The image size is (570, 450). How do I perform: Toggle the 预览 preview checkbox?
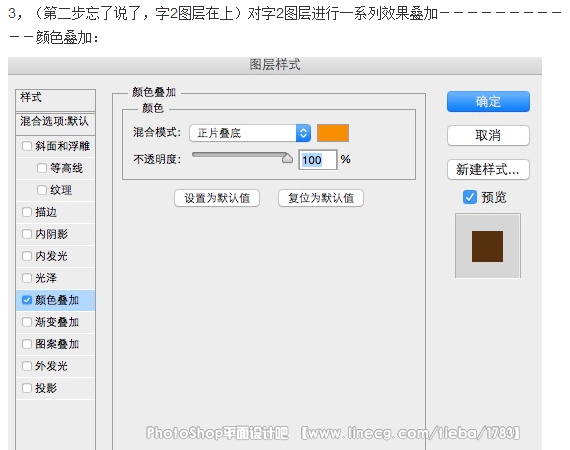point(470,197)
